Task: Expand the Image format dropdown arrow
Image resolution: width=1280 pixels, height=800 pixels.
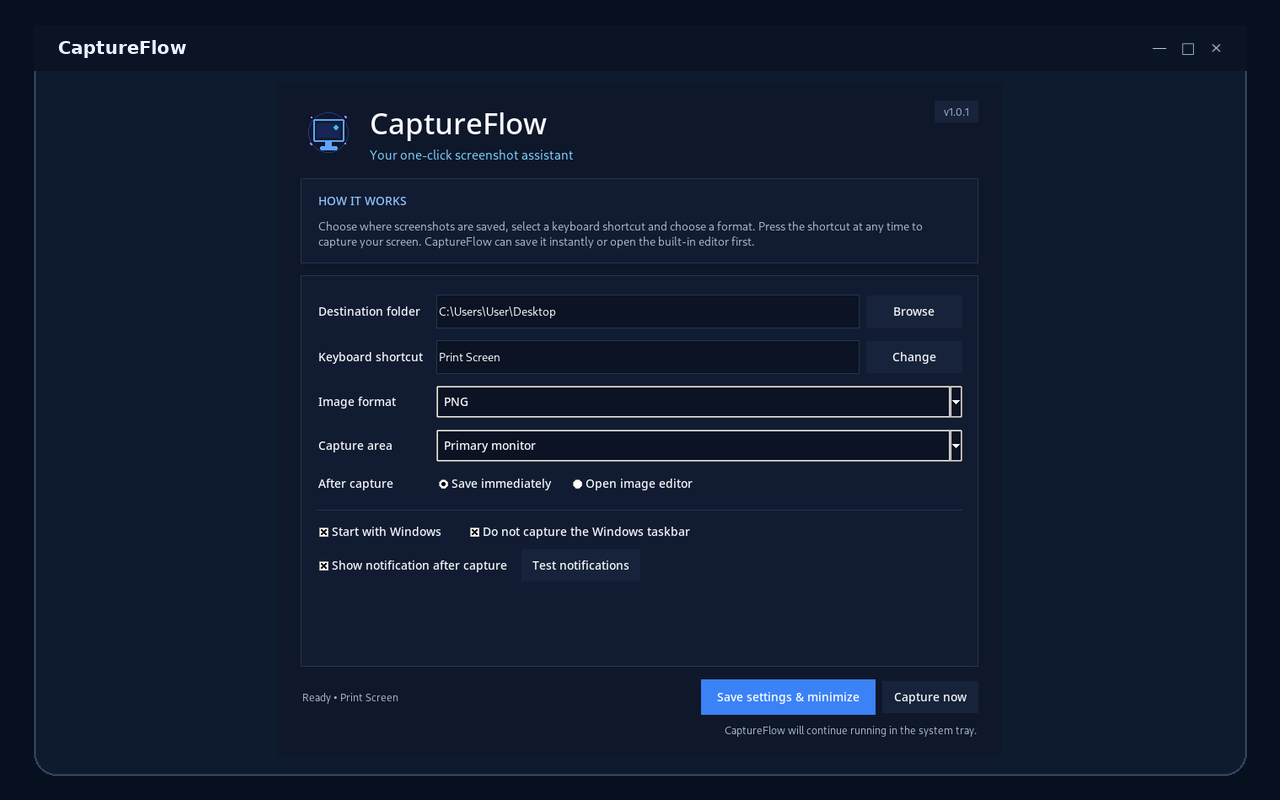Action: 956,402
